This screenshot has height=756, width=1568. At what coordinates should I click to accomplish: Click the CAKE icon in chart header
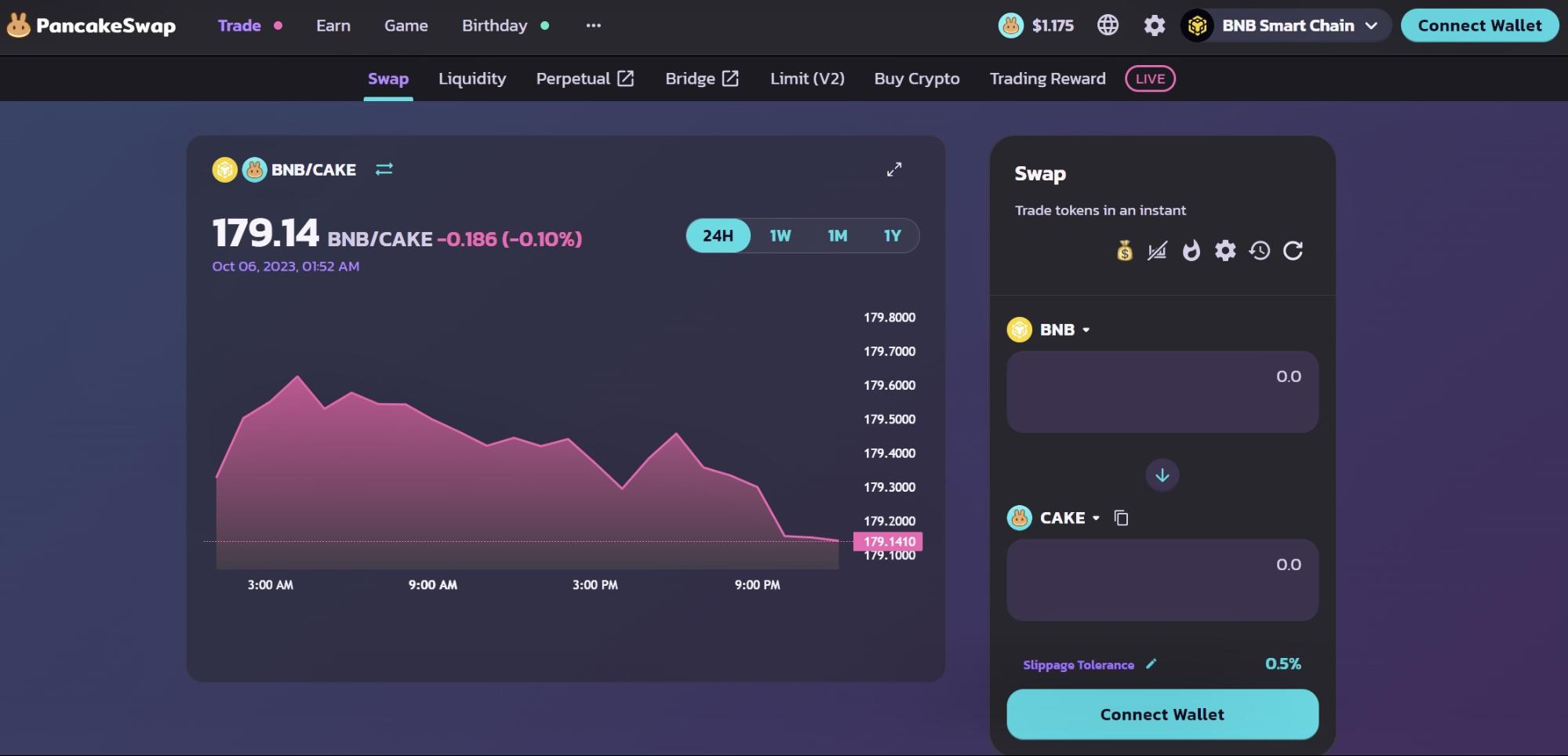tap(254, 169)
